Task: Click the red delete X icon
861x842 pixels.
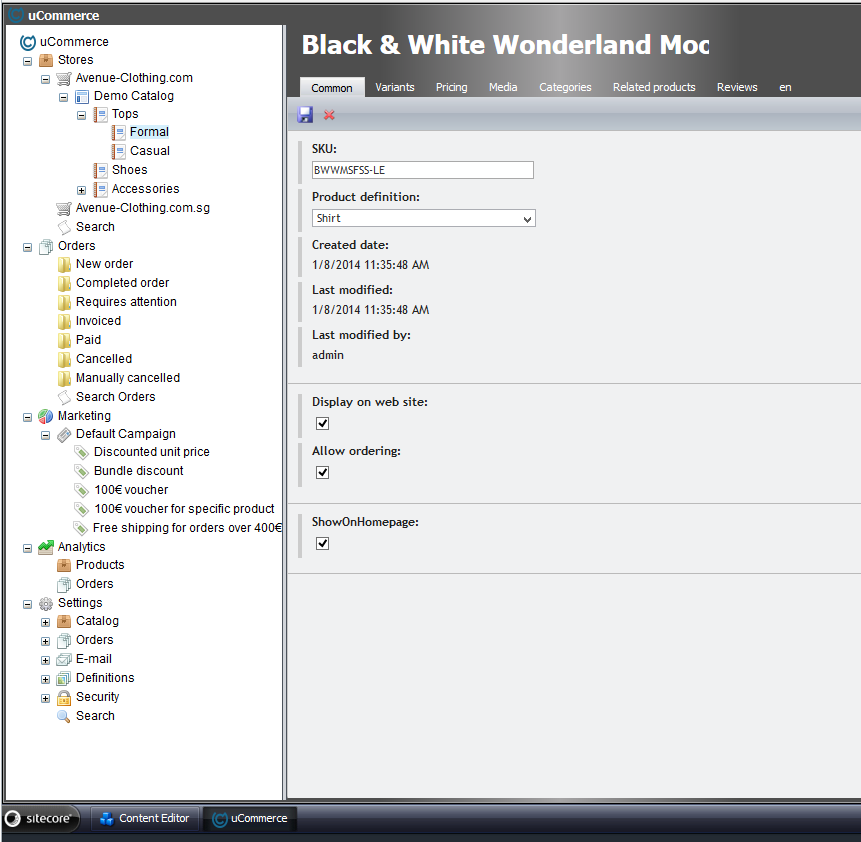Action: pyautogui.click(x=329, y=115)
